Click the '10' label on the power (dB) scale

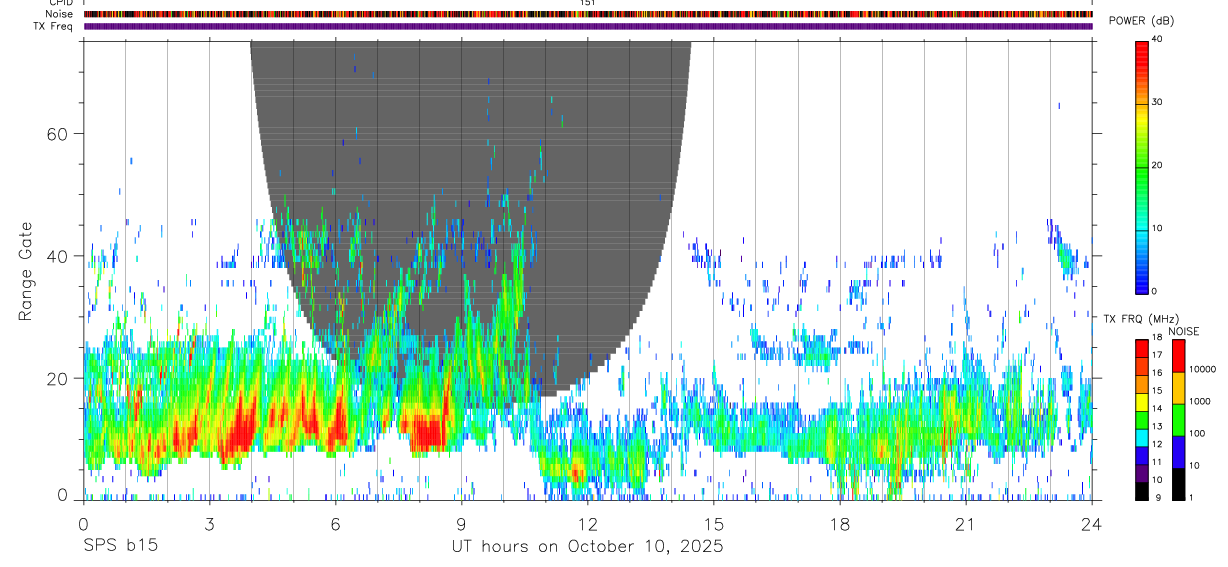[1156, 228]
